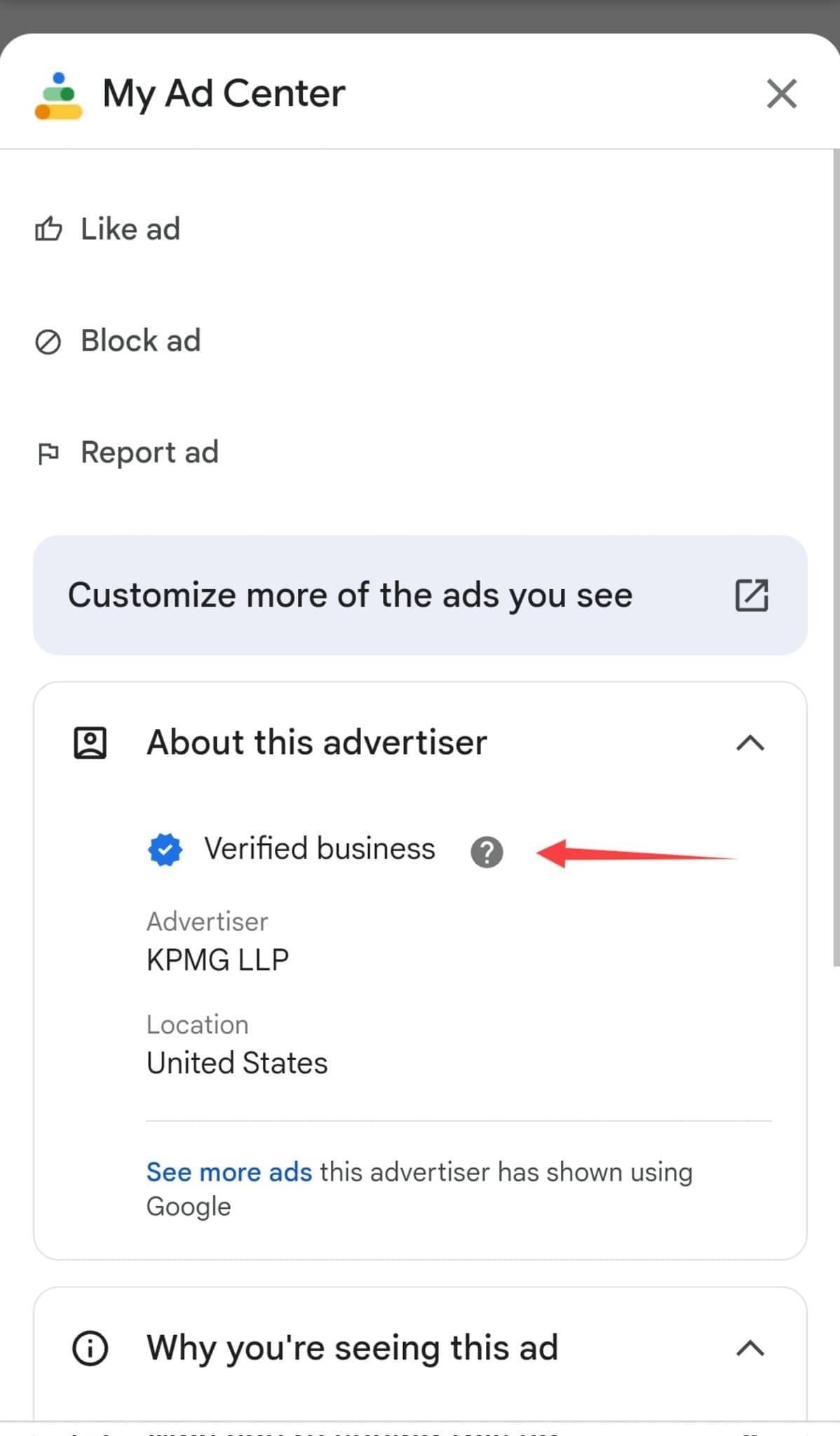Click the Report ad flag icon

click(48, 454)
